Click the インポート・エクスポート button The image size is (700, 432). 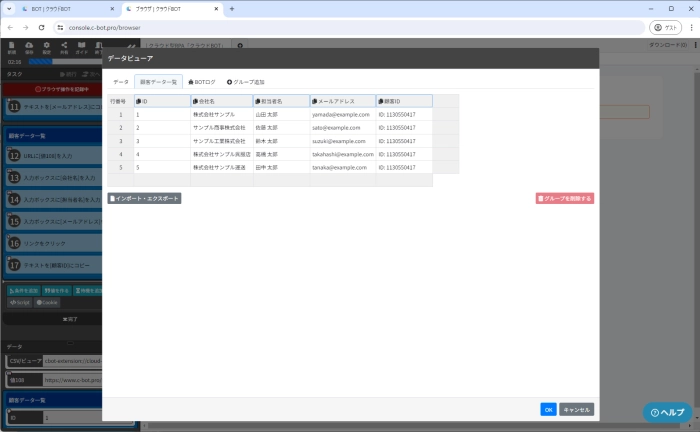point(144,199)
